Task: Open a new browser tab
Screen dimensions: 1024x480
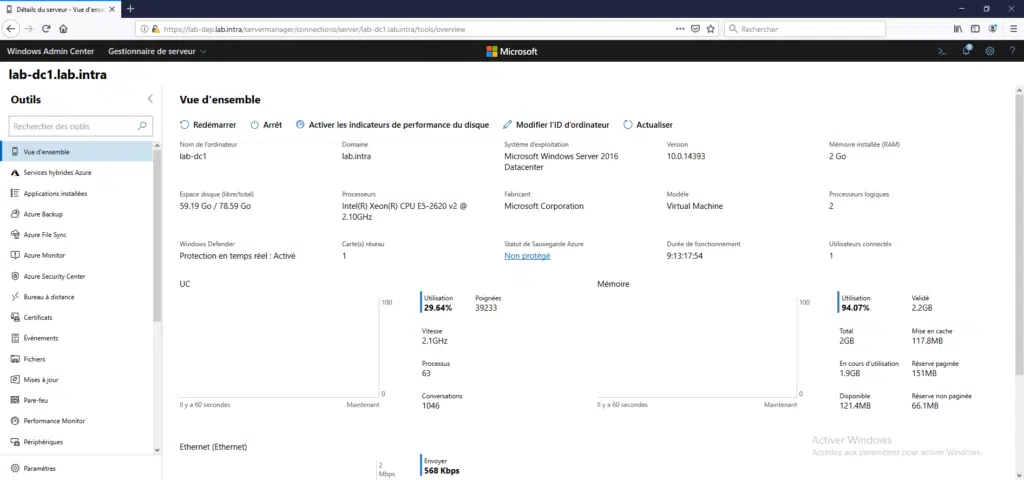Action: pyautogui.click(x=131, y=8)
